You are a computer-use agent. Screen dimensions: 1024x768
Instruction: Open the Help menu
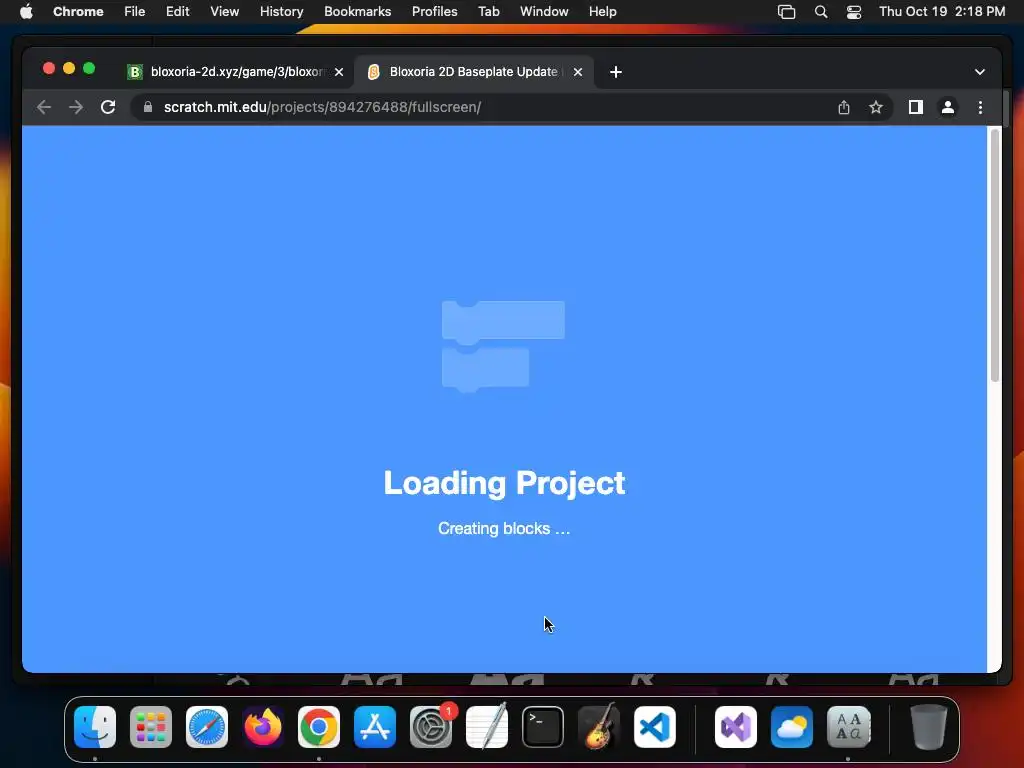pyautogui.click(x=602, y=12)
